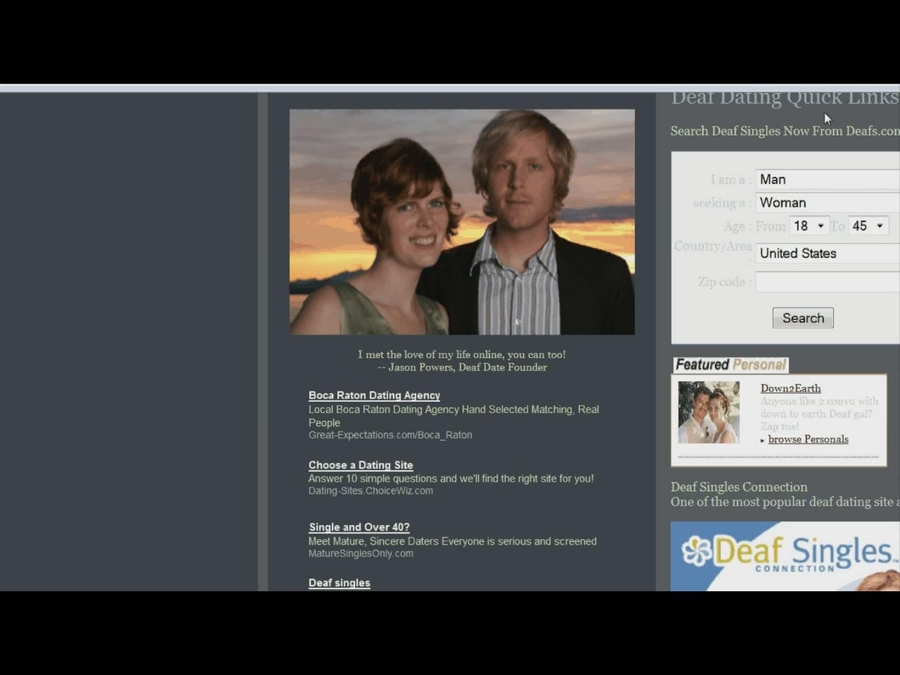The image size is (900, 675).
Task: Open the Boca Raton Dating Agency link
Action: pyautogui.click(x=374, y=395)
